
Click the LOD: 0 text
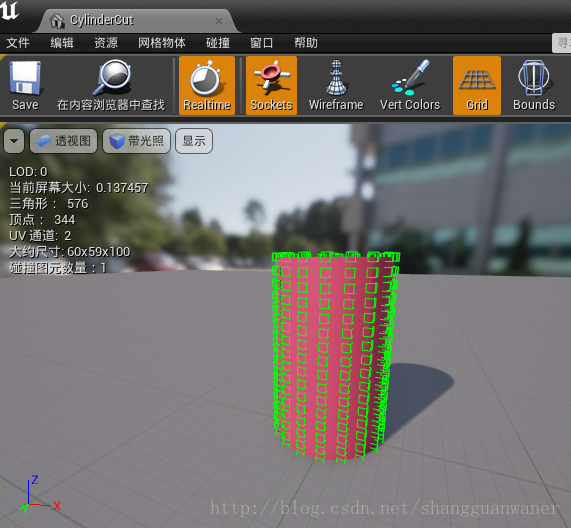pyautogui.click(x=28, y=172)
